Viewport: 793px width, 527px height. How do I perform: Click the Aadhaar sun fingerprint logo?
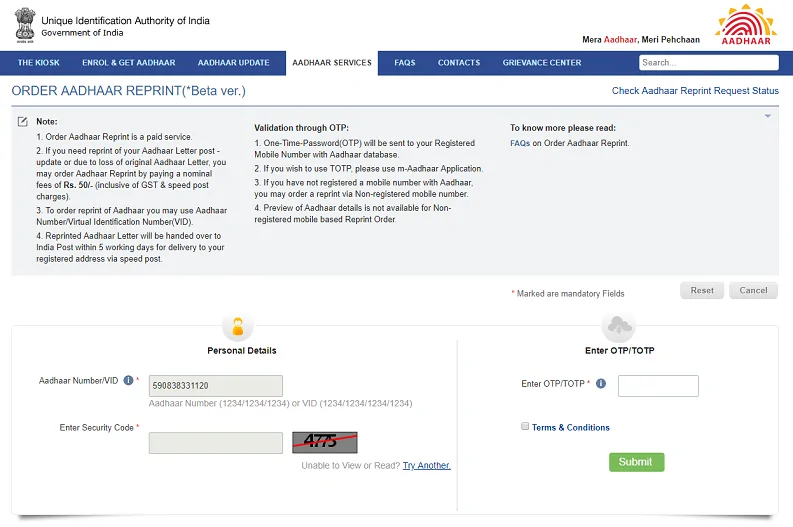pyautogui.click(x=745, y=24)
